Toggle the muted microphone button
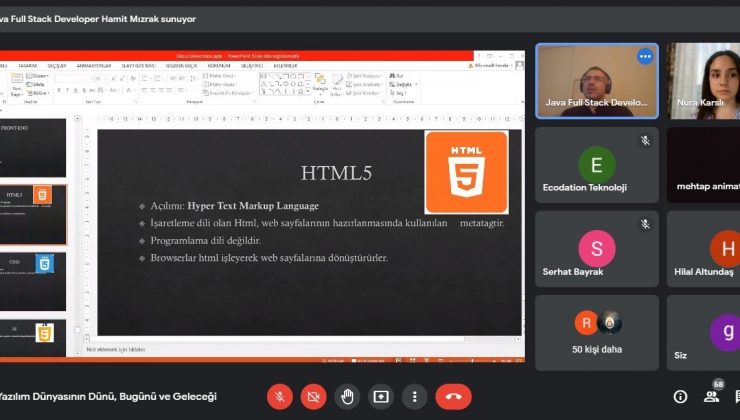Viewport: 740px width, 420px height. (280, 396)
